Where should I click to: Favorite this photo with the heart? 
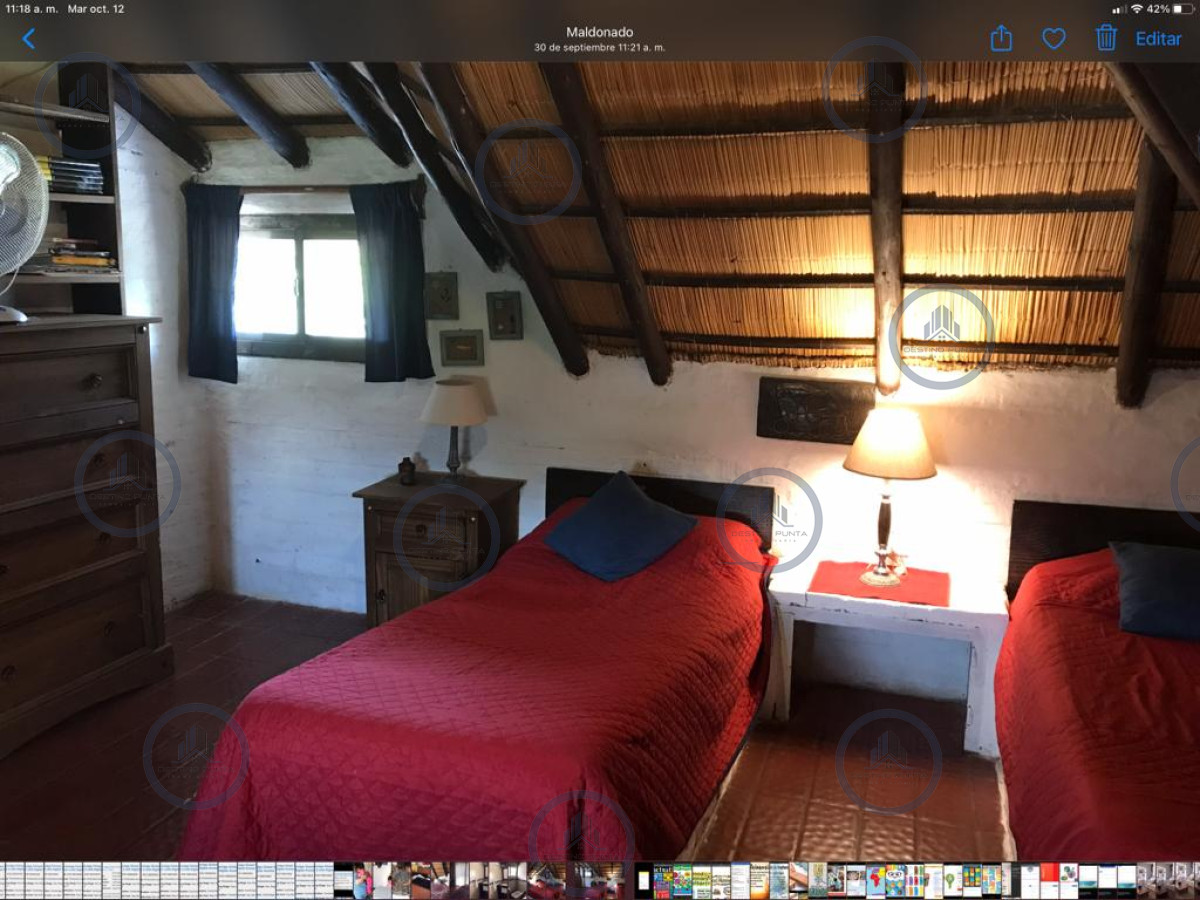point(1054,39)
